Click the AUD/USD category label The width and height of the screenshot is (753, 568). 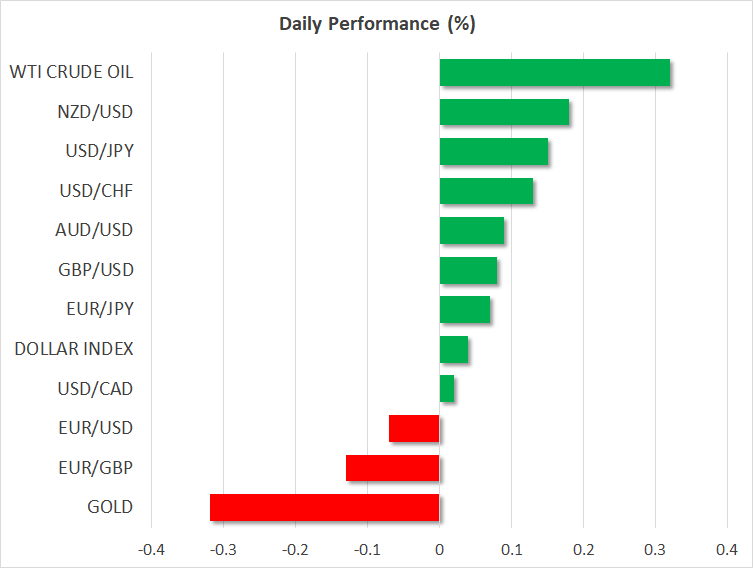(x=94, y=230)
